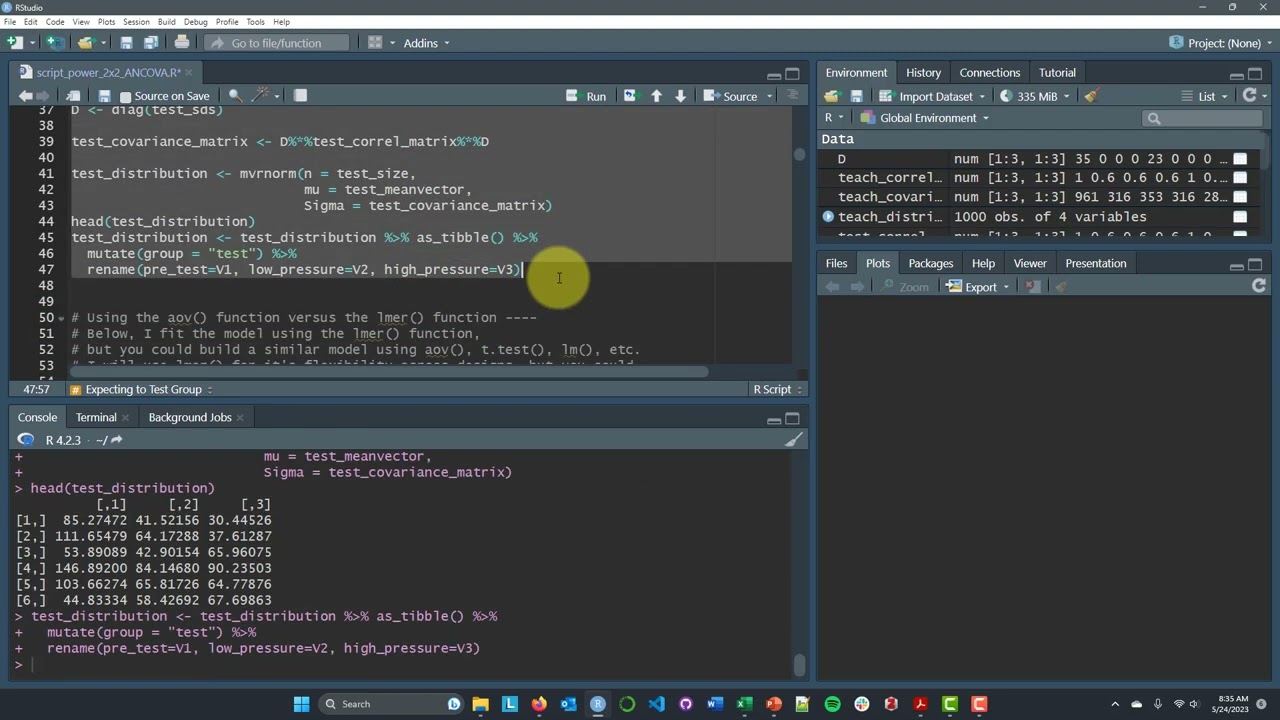
Task: Load a workspace in Environment pane
Action: [832, 96]
